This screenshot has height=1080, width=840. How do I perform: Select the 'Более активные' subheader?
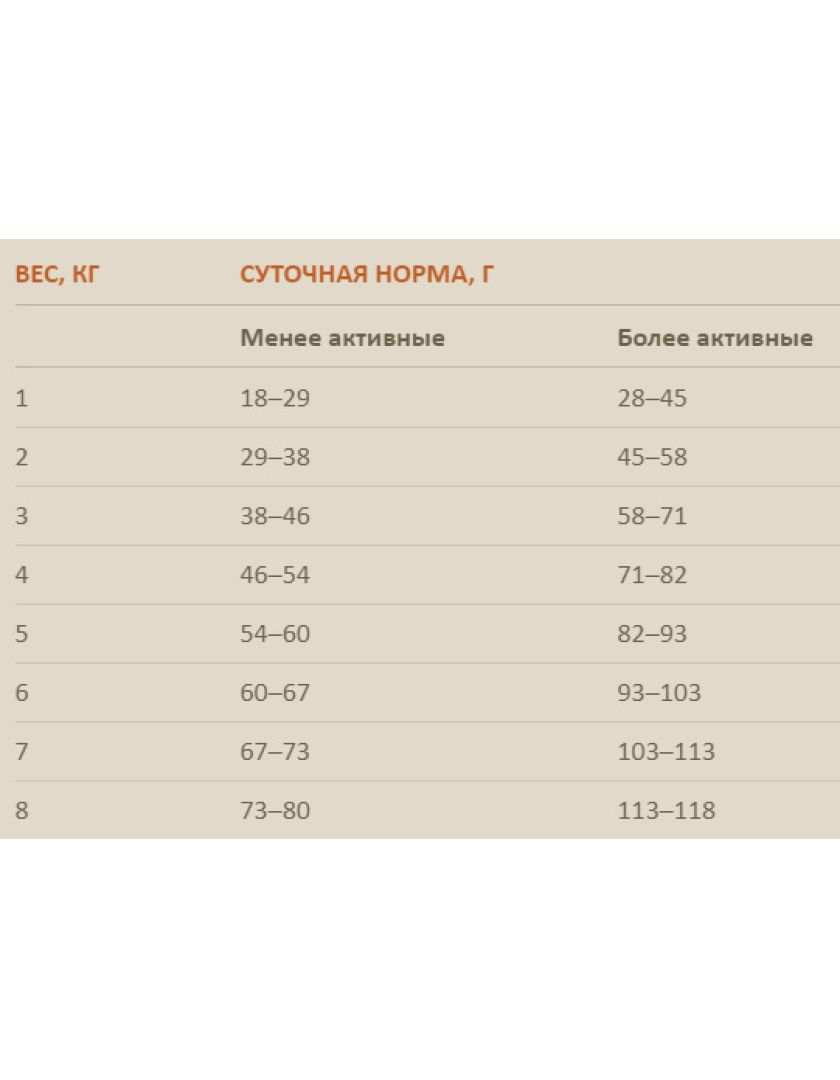715,338
